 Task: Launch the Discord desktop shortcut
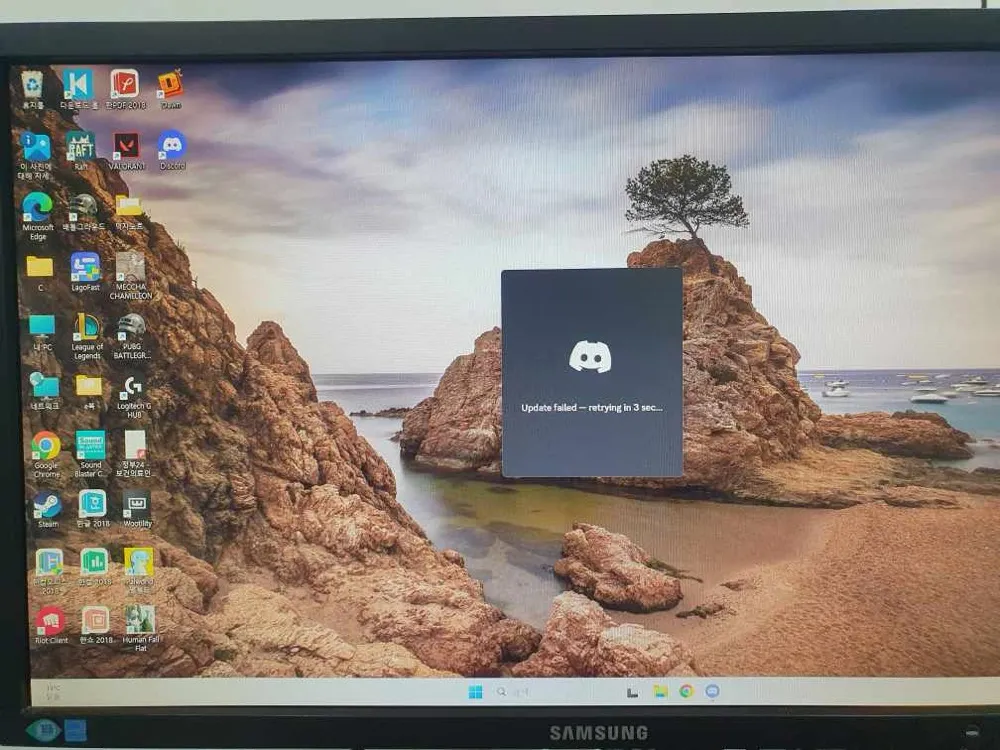[172, 151]
